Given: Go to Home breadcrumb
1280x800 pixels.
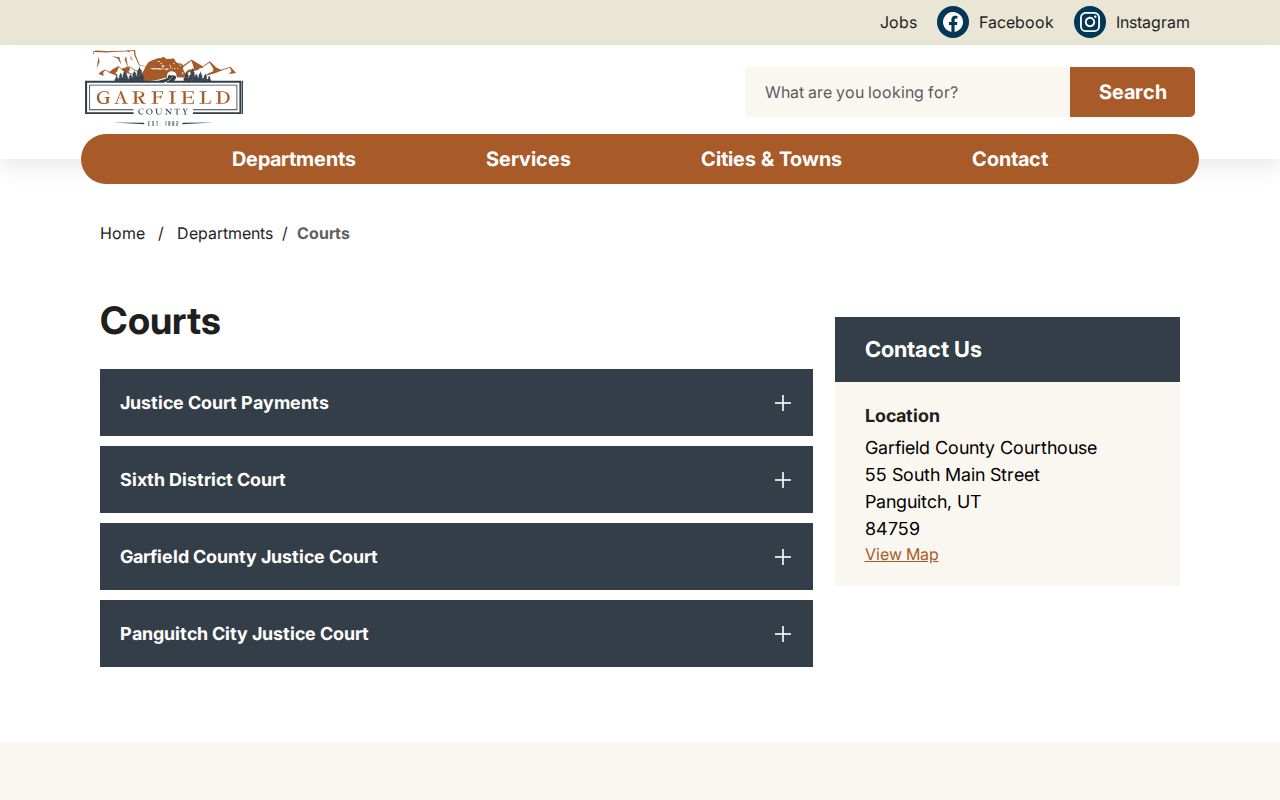Looking at the screenshot, I should click(122, 233).
